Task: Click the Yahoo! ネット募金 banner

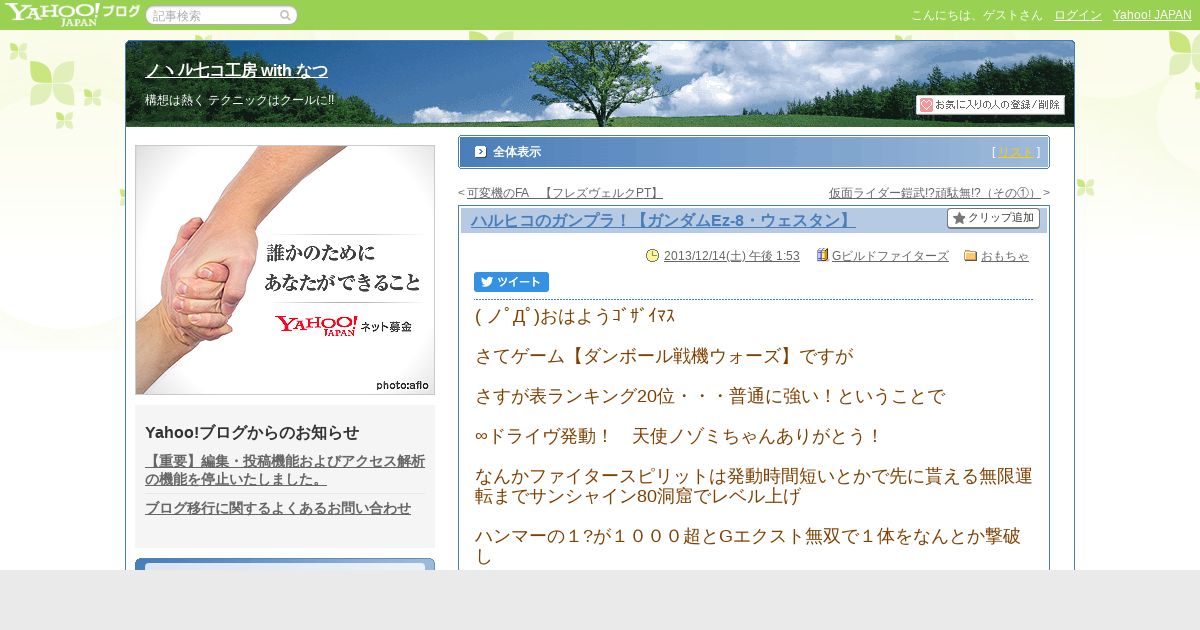Action: coord(285,270)
